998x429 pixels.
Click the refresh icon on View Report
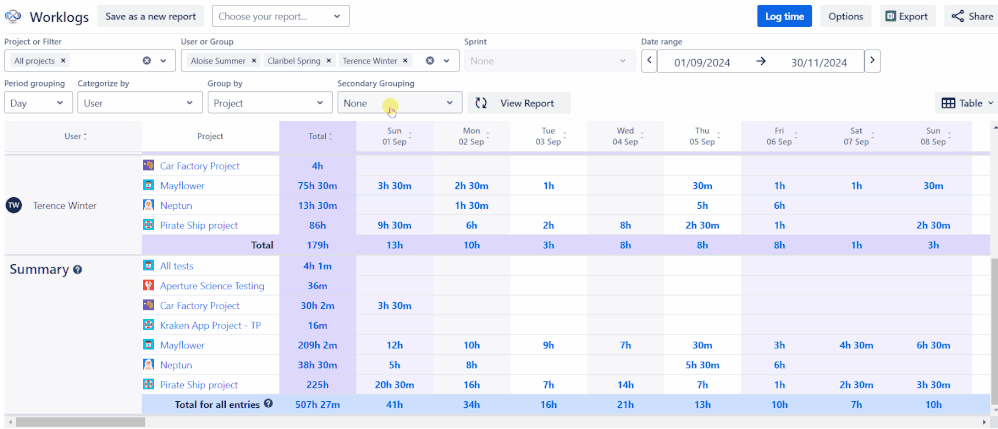click(481, 103)
